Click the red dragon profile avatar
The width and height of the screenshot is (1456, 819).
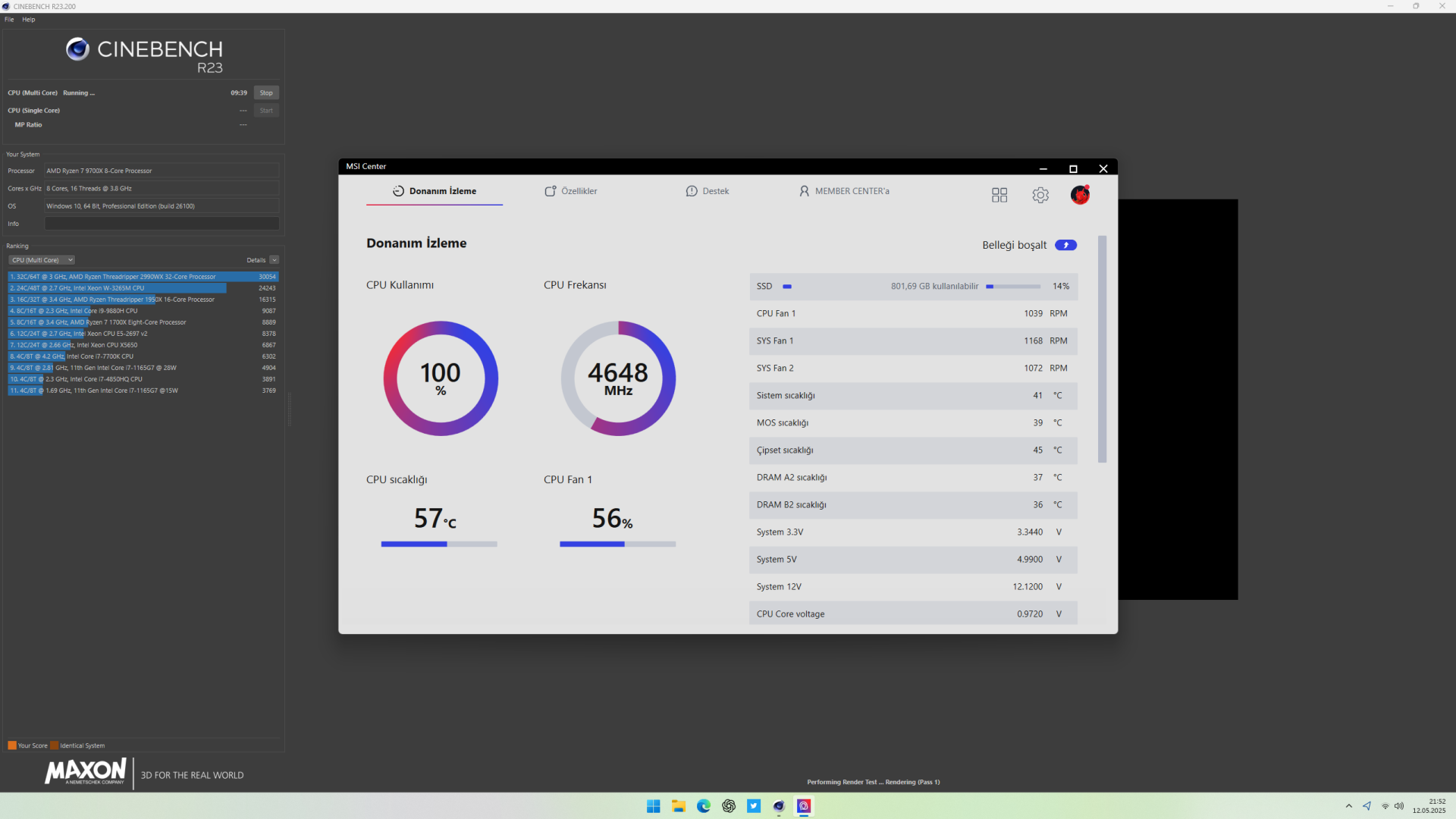pyautogui.click(x=1080, y=195)
